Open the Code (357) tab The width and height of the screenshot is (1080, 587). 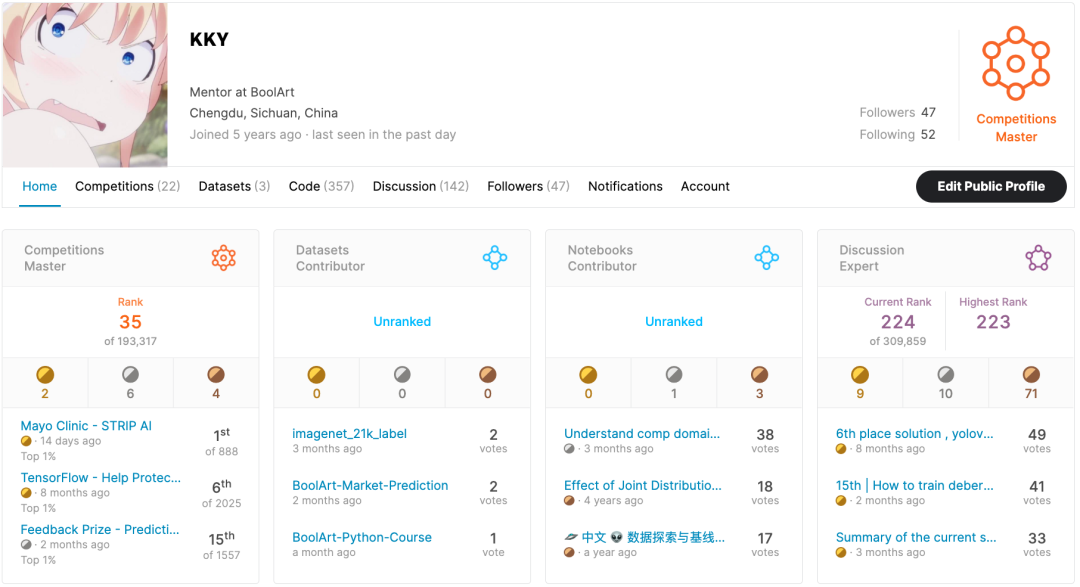coord(321,186)
